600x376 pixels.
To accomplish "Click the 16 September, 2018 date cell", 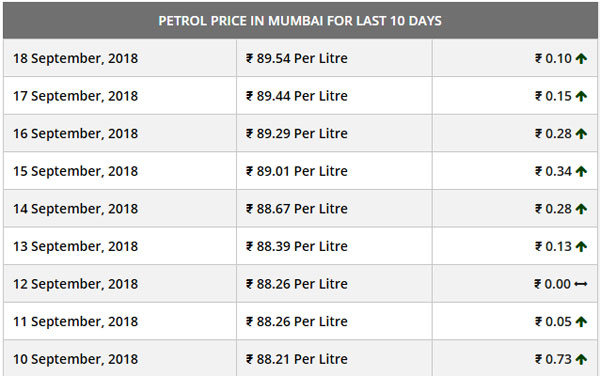I will coord(120,133).
